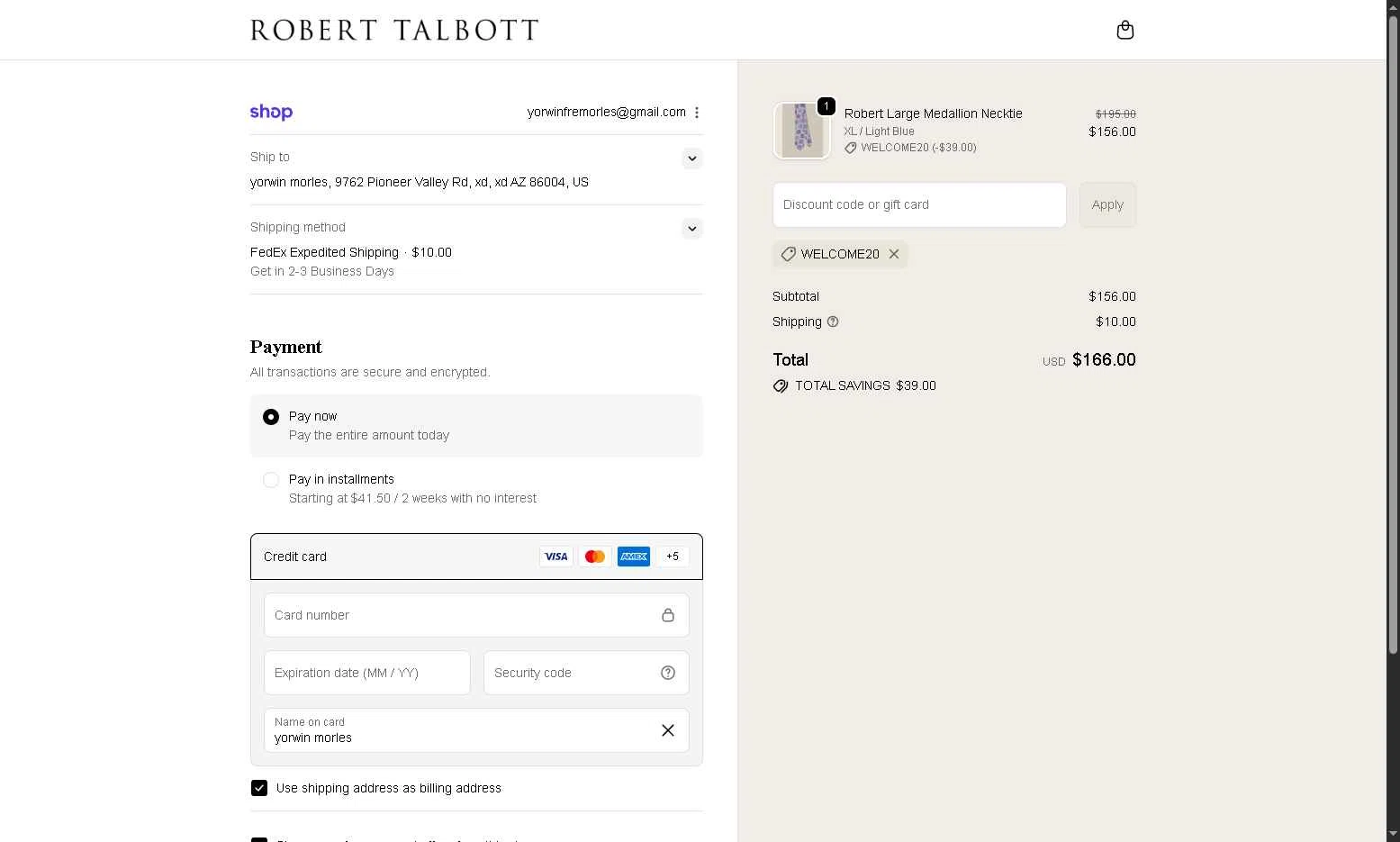Viewport: 1400px width, 842px height.
Task: Click the email yorwinfremorles@gmail.com
Action: coord(607,113)
